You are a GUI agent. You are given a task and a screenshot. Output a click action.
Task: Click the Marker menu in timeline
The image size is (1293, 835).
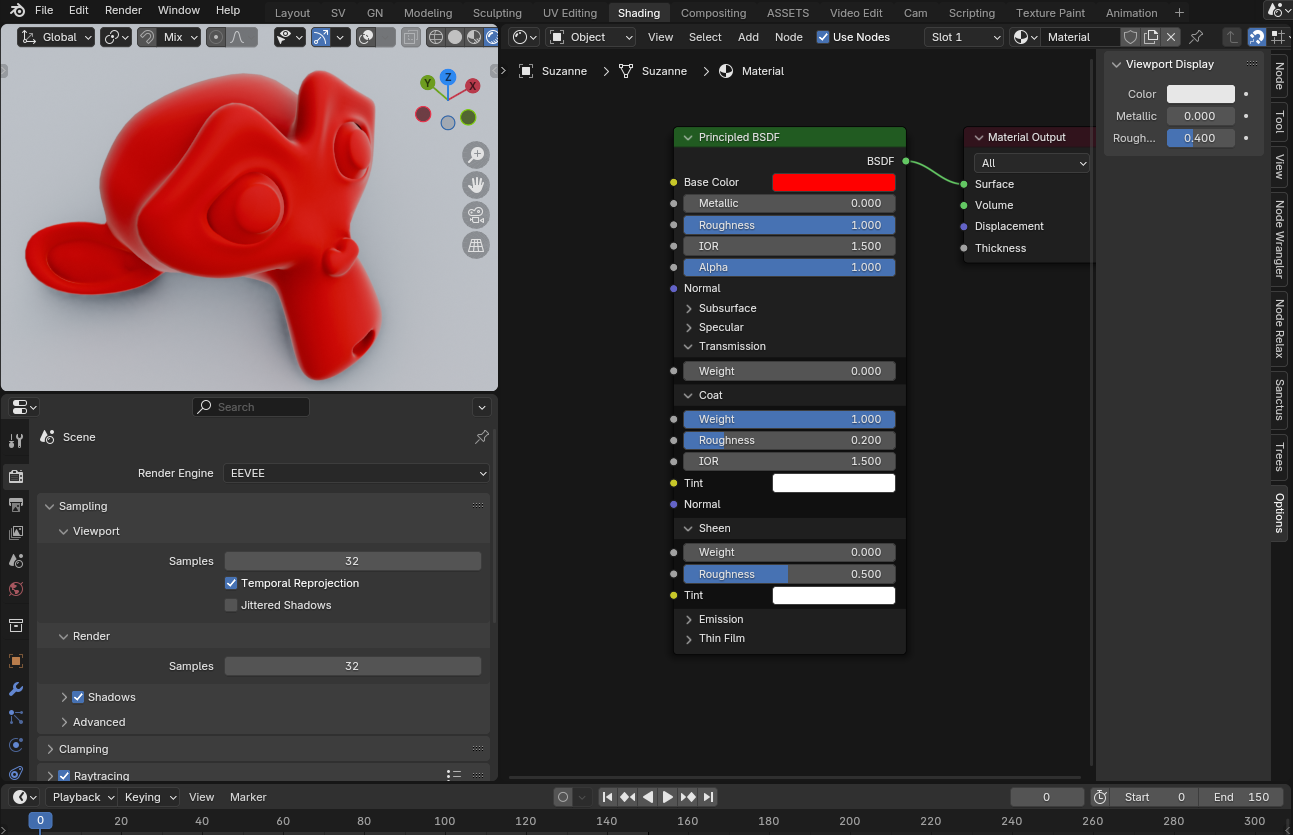(248, 797)
